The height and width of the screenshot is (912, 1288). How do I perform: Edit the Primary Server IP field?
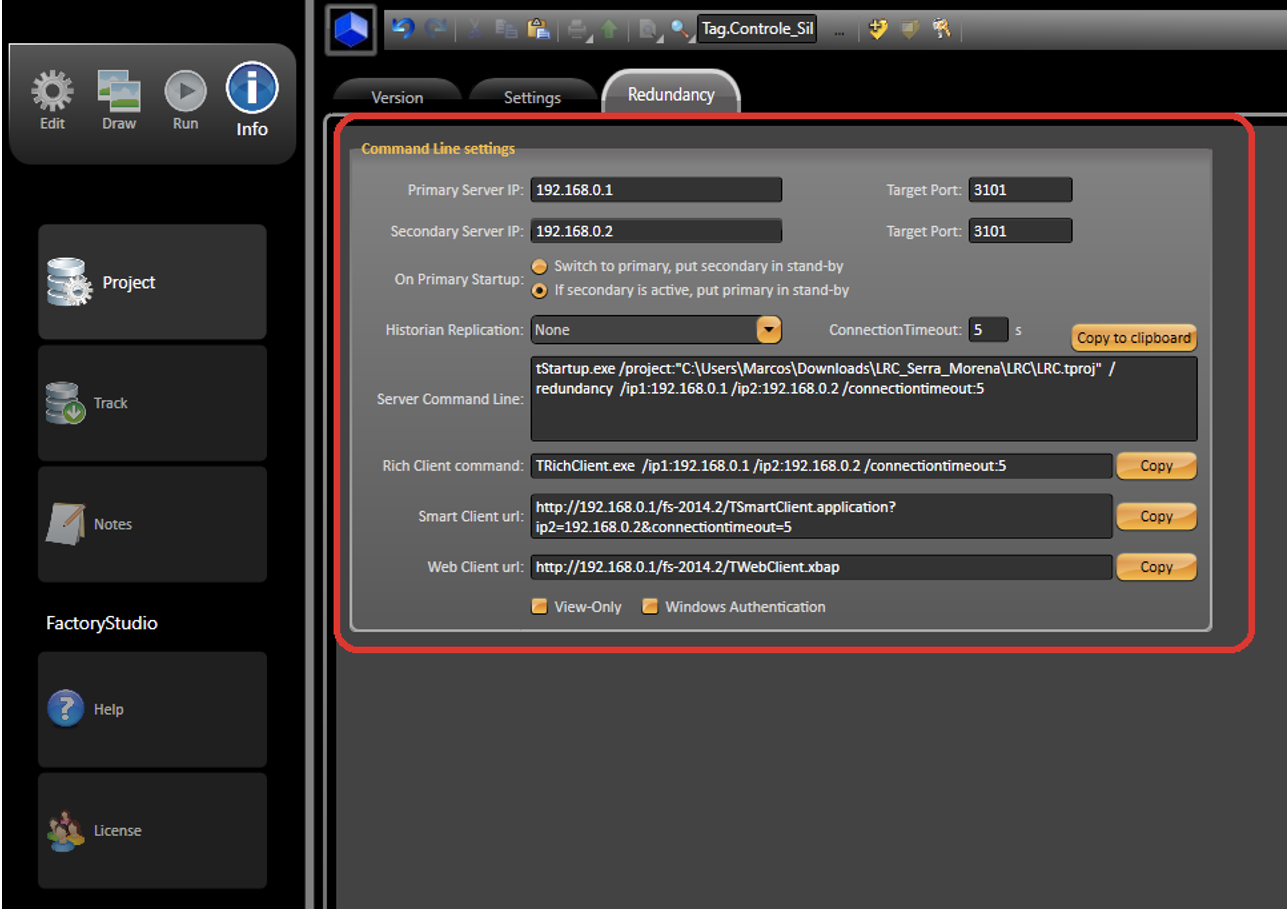click(x=656, y=190)
